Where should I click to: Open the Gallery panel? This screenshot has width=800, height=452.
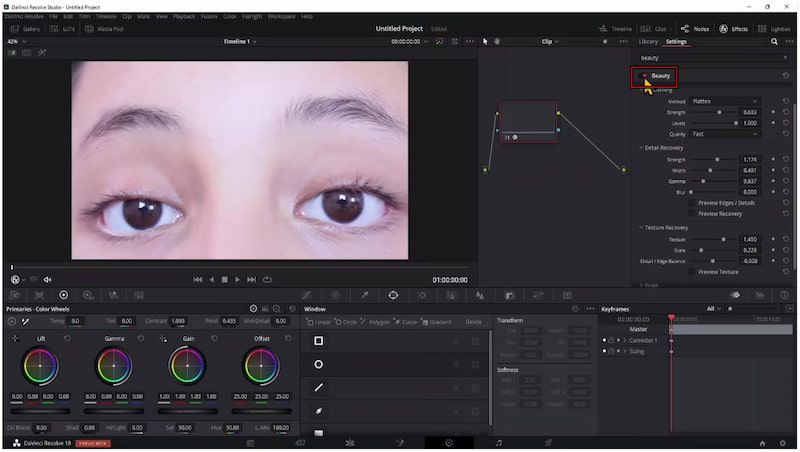tap(26, 29)
